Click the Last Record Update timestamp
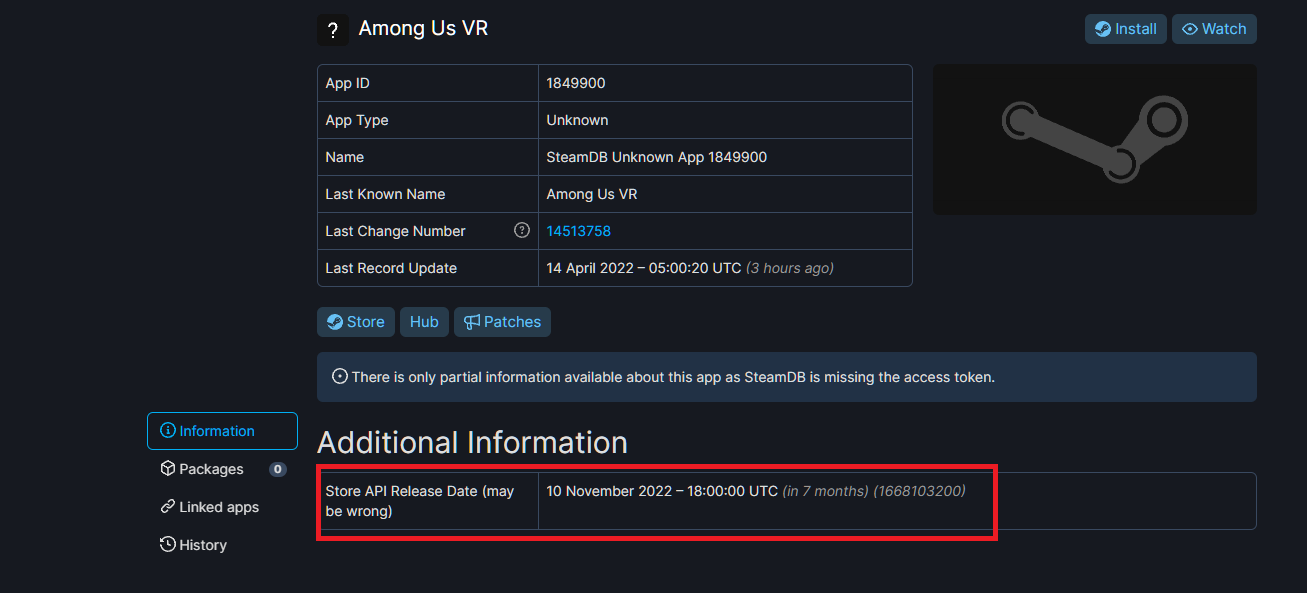Viewport: 1307px width, 593px height. point(690,268)
